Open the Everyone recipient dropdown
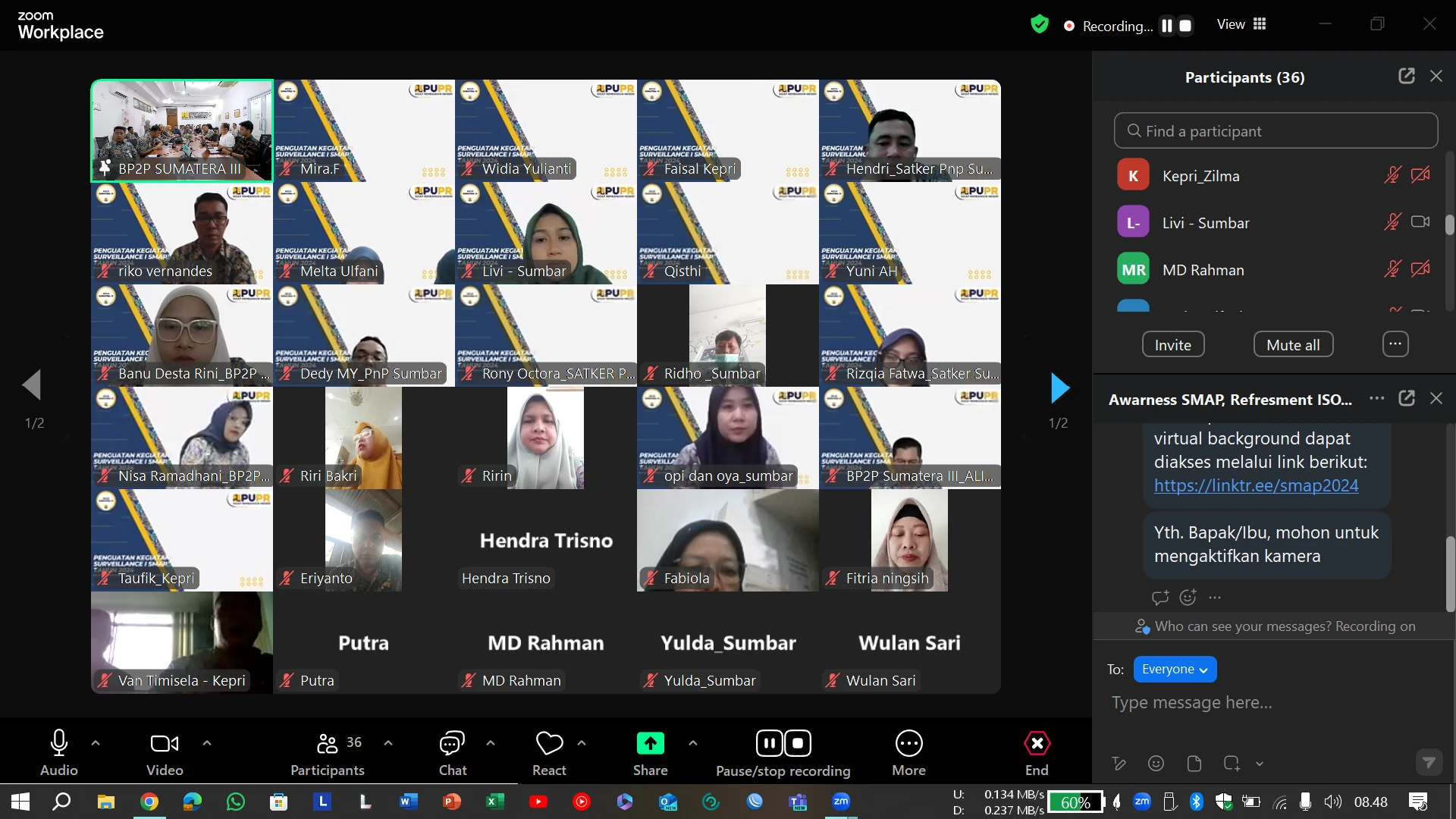Image resolution: width=1456 pixels, height=819 pixels. click(x=1175, y=670)
